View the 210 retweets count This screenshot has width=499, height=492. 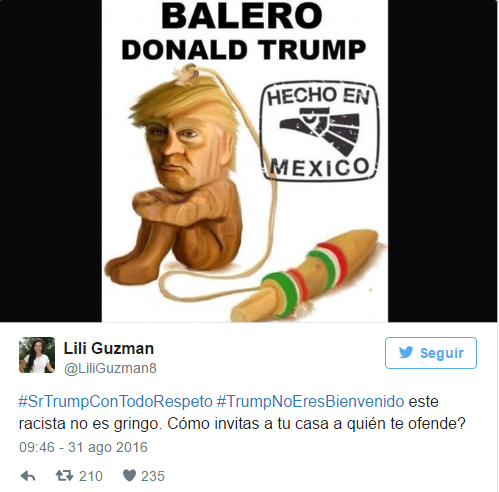91,476
